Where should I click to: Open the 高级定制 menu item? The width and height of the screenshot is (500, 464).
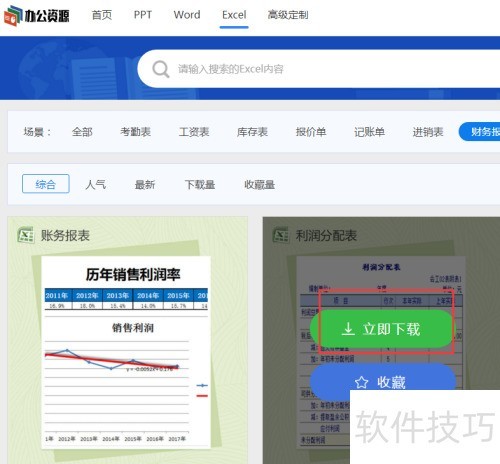click(288, 15)
